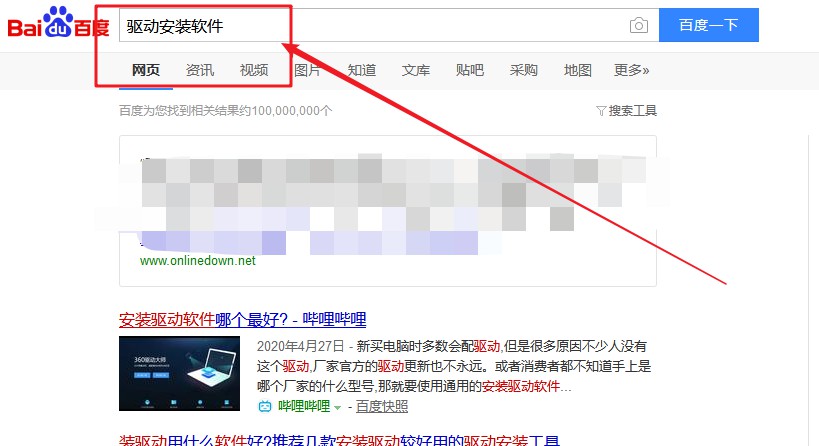Viewport: 819px width, 446px height.
Task: Select the 地图 tab
Action: 578,70
